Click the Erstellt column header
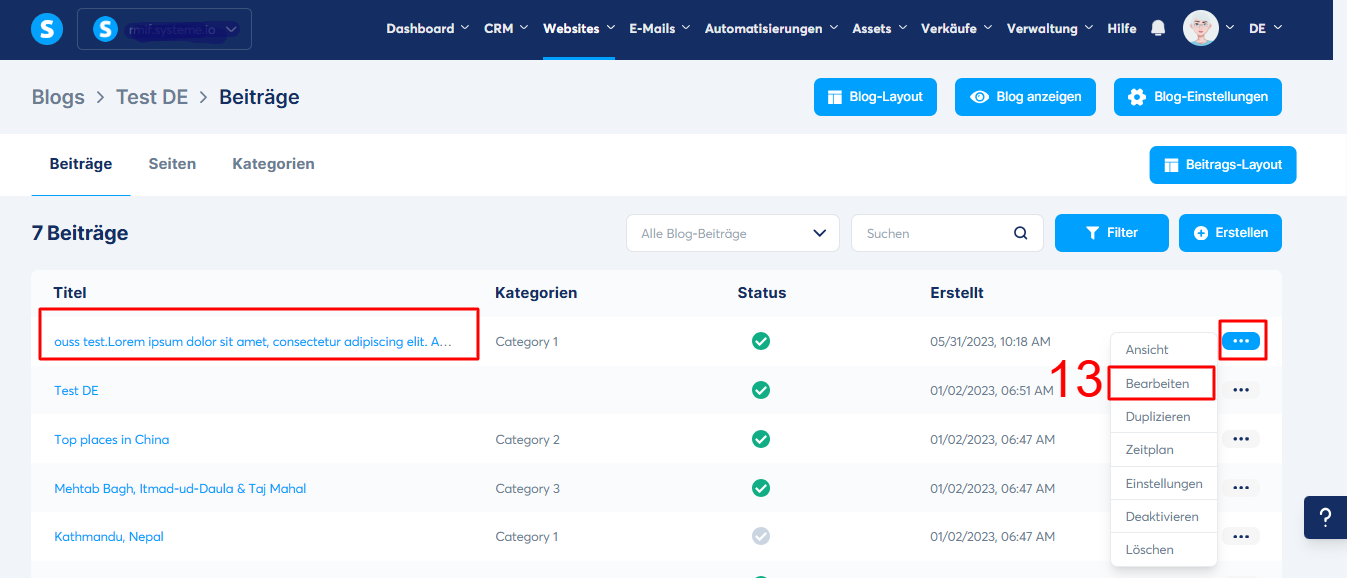Viewport: 1347px width, 578px height. point(957,293)
